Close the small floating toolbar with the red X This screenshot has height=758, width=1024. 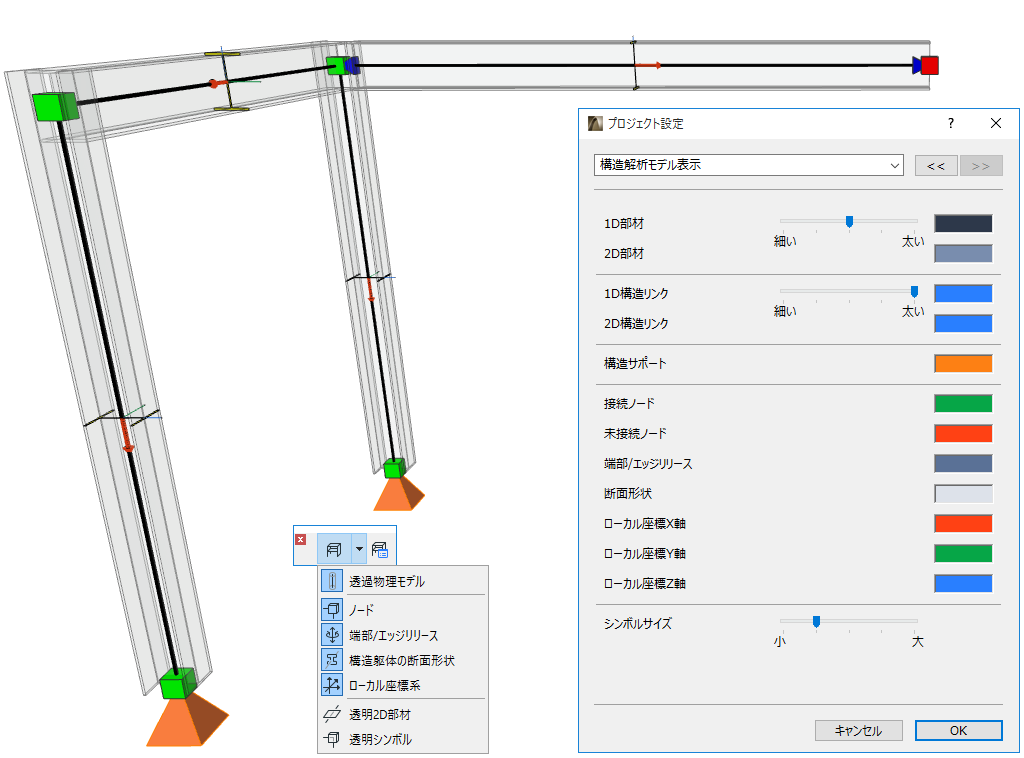[x=300, y=539]
